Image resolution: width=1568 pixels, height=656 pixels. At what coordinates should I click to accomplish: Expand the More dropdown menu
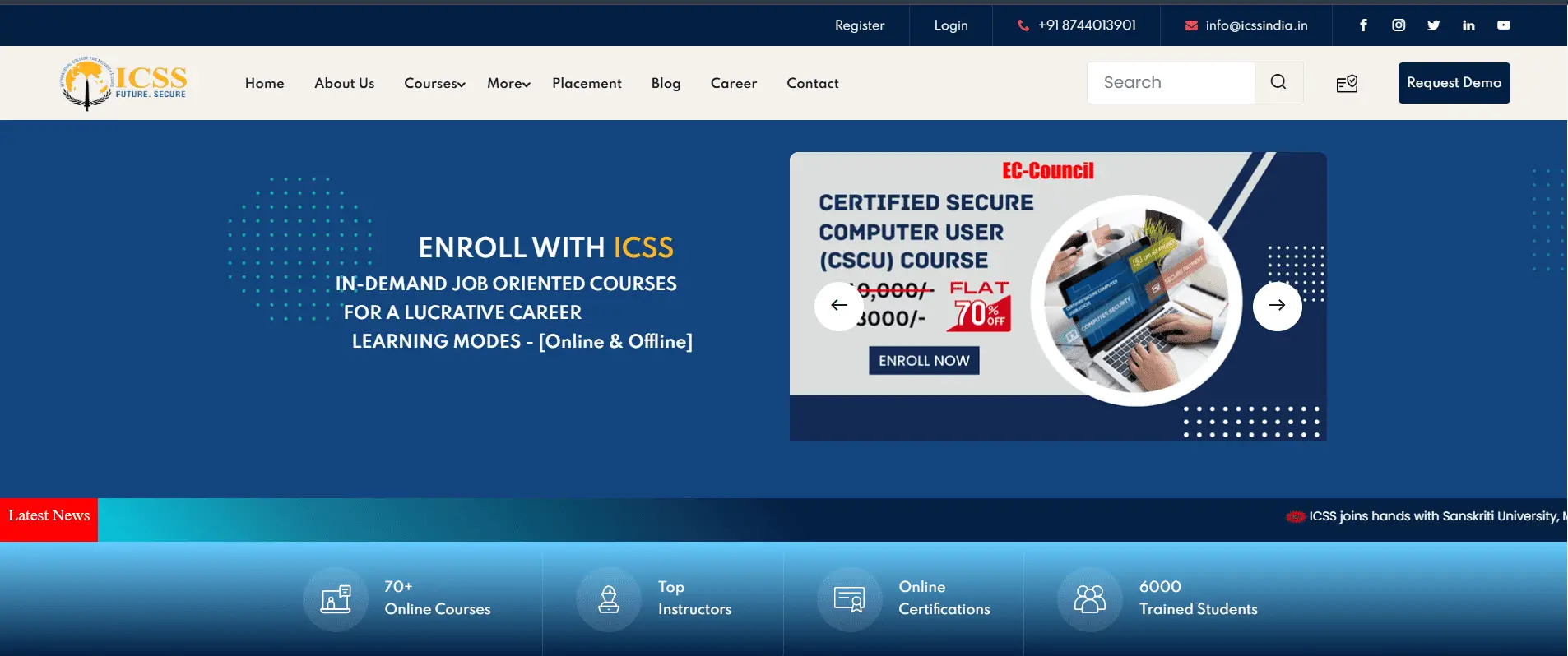pos(508,84)
